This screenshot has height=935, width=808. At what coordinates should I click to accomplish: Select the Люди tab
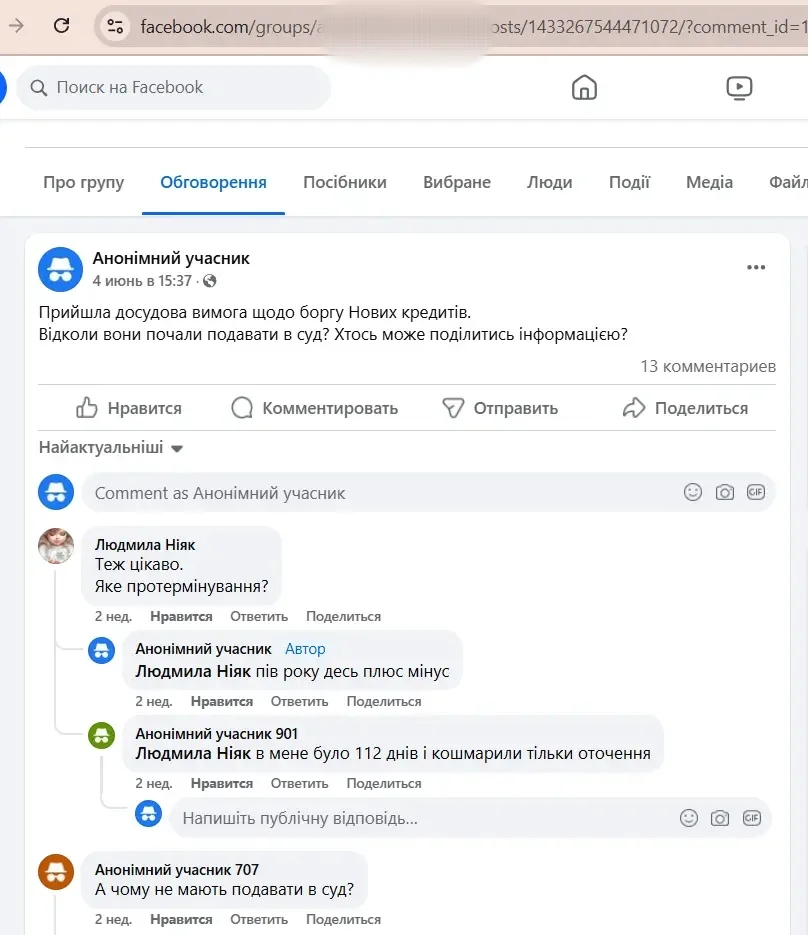click(x=549, y=182)
